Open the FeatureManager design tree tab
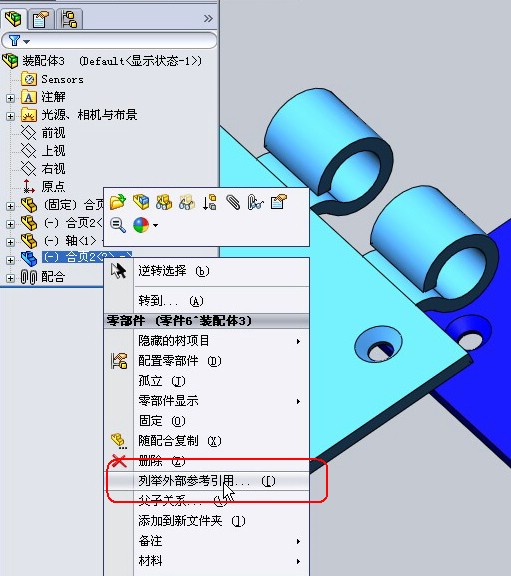 coord(13,18)
